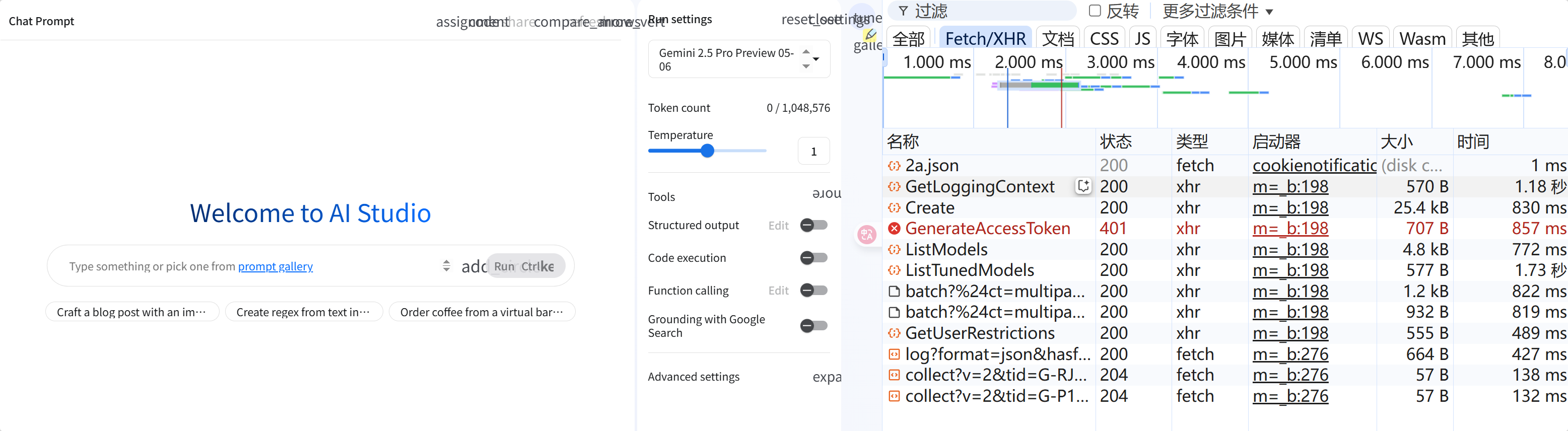Collapse the Tools section
Screen dimensions: 1568x431
[x=827, y=194]
